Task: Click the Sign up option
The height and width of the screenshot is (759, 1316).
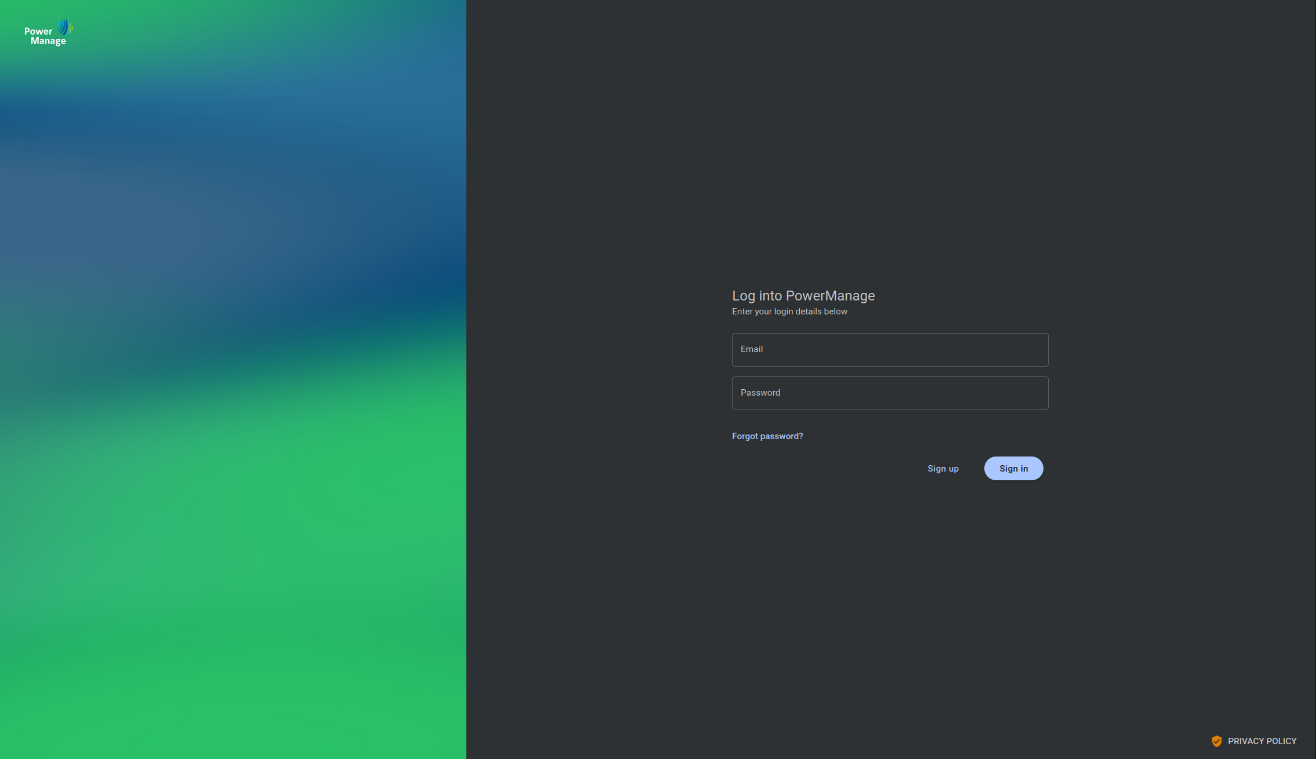Action: 942,468
